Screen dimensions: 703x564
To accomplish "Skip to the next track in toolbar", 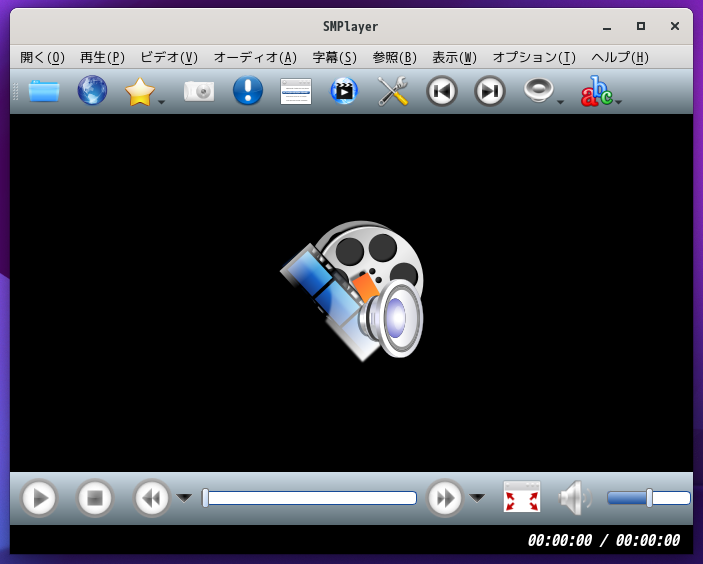I will [490, 91].
